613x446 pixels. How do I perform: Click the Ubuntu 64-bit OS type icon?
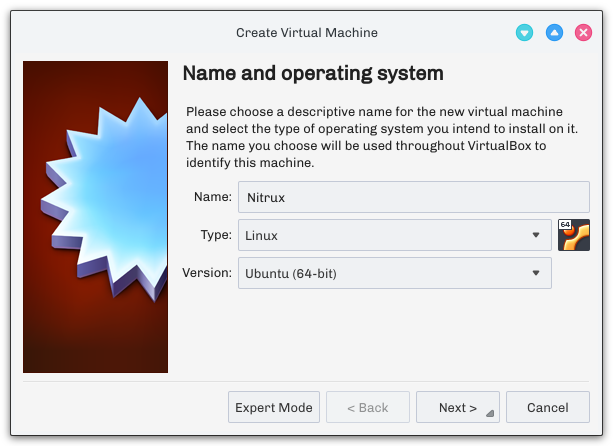pyautogui.click(x=574, y=235)
